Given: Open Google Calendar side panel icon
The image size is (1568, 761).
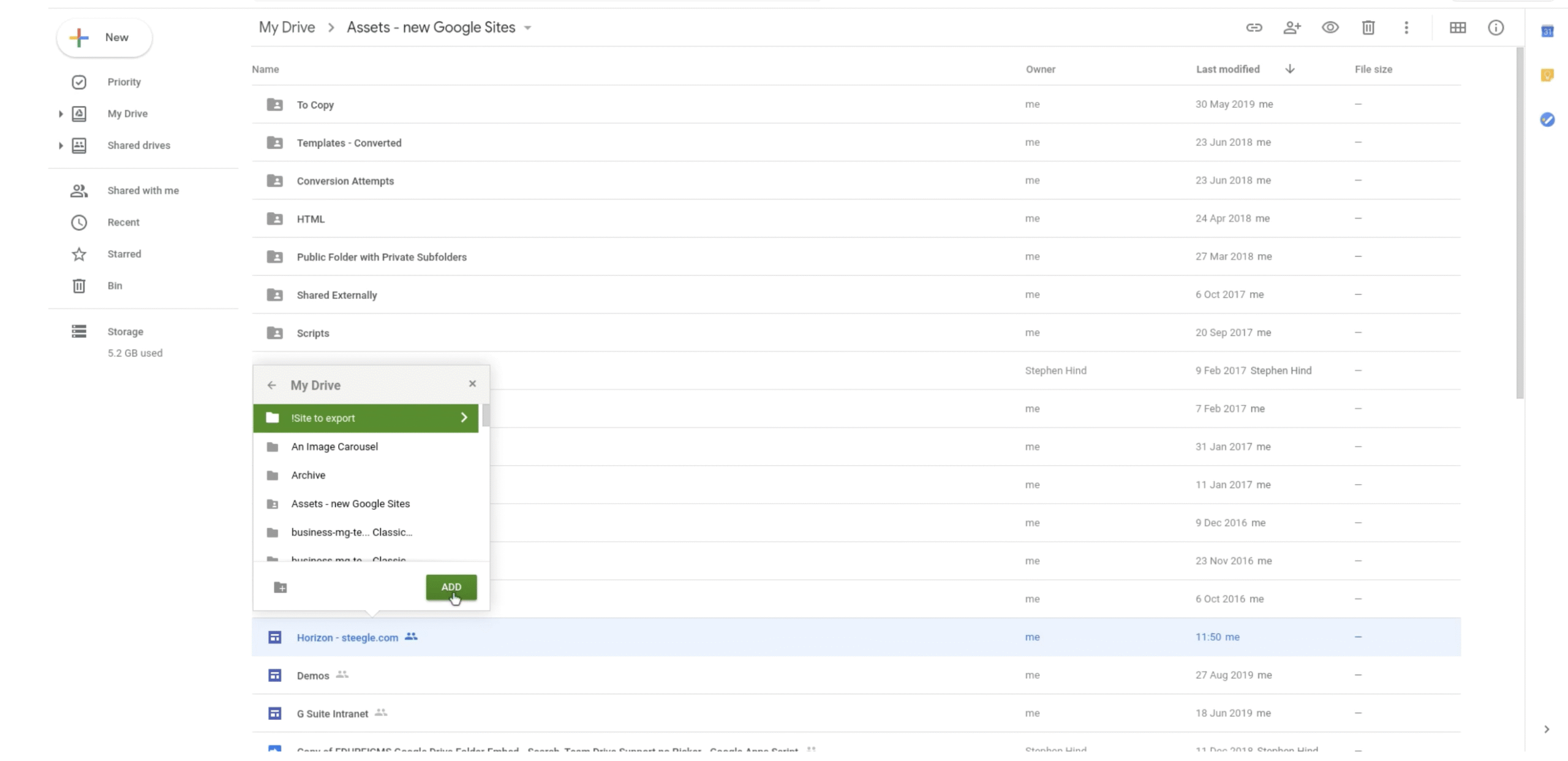Looking at the screenshot, I should point(1547,32).
